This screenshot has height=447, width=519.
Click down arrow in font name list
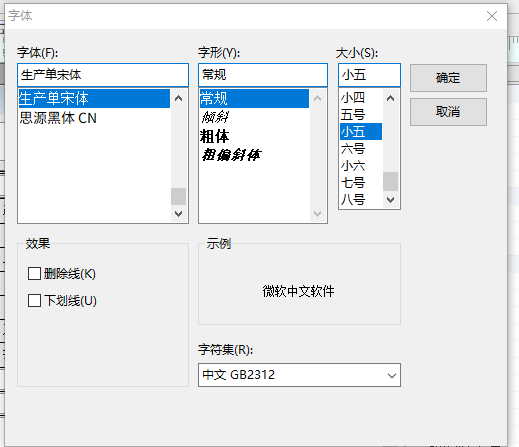point(179,214)
